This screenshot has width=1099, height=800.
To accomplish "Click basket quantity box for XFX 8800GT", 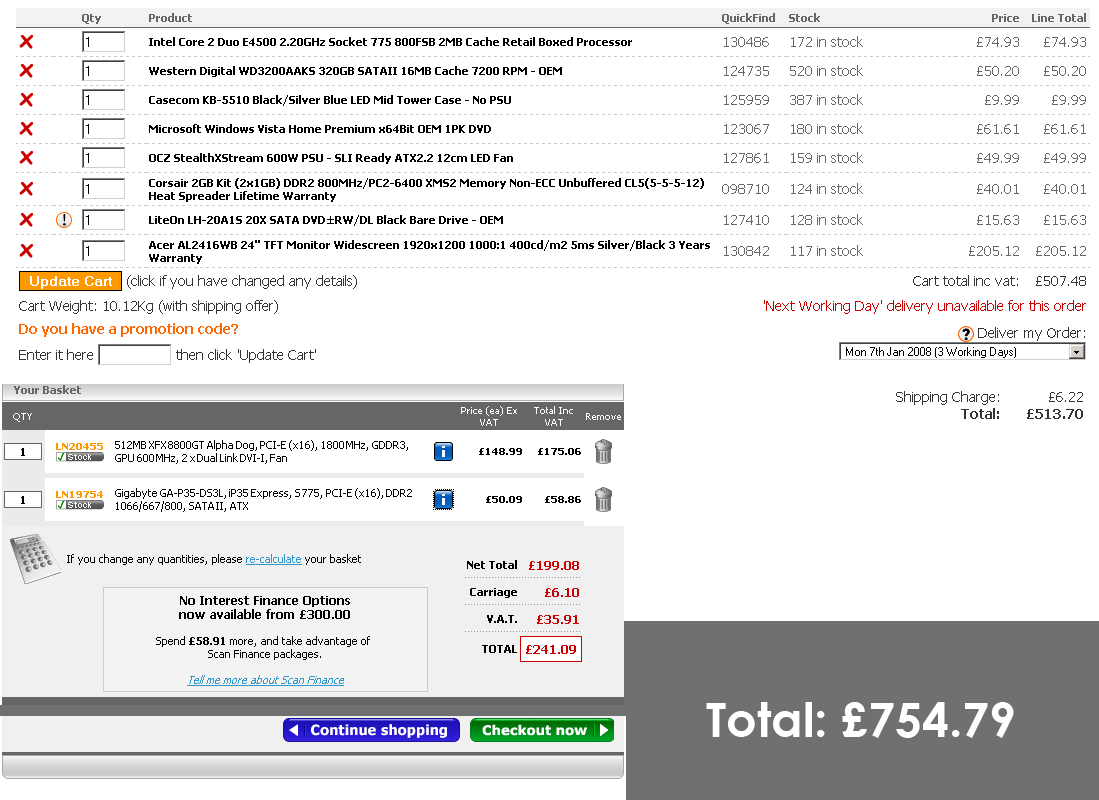I will pos(23,452).
